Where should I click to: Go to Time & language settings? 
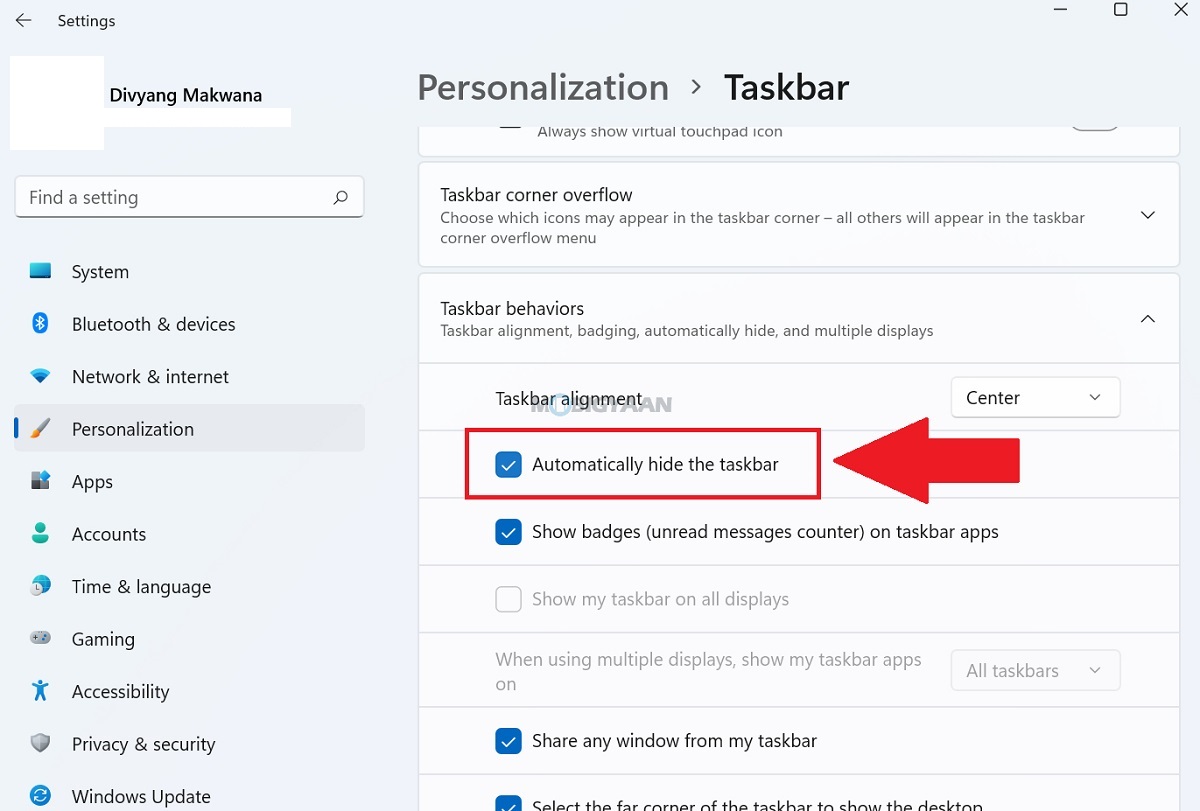coord(140,586)
